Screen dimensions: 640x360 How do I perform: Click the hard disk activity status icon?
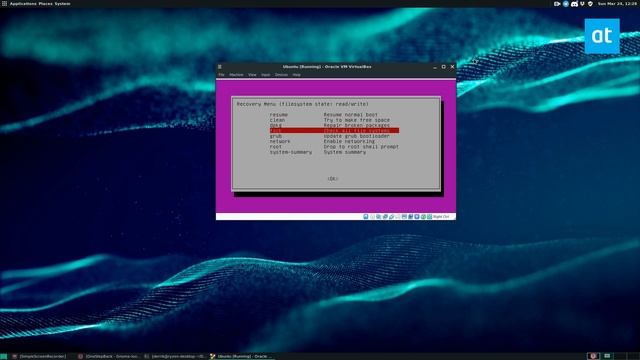366,217
